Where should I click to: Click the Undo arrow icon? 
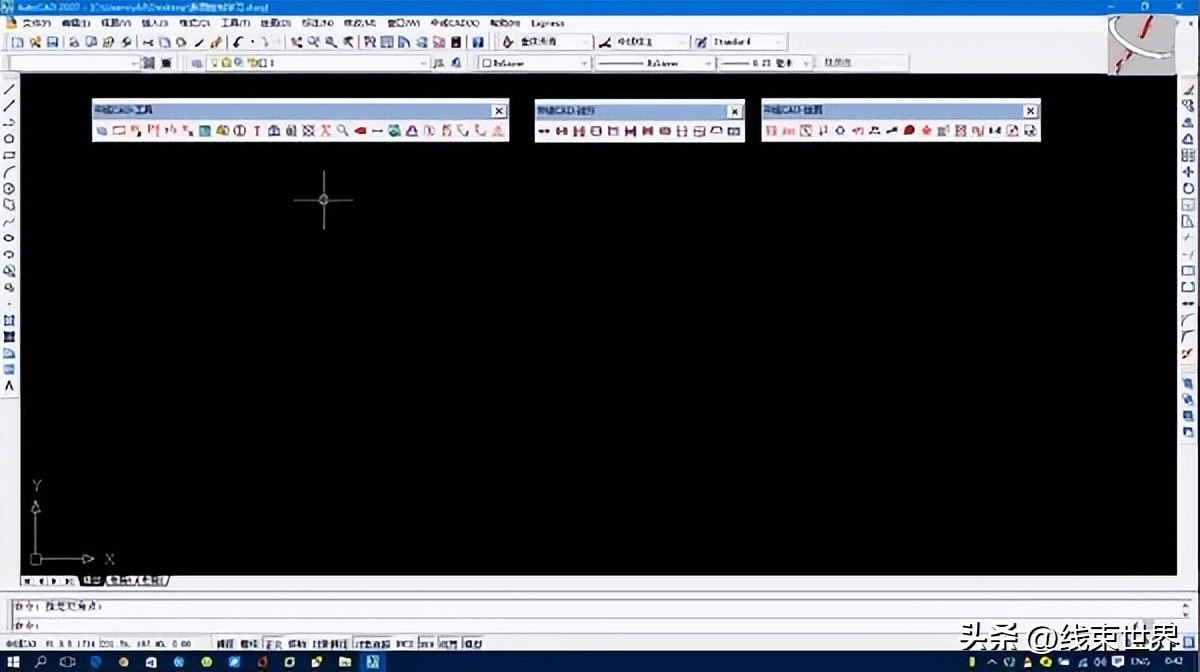237,42
